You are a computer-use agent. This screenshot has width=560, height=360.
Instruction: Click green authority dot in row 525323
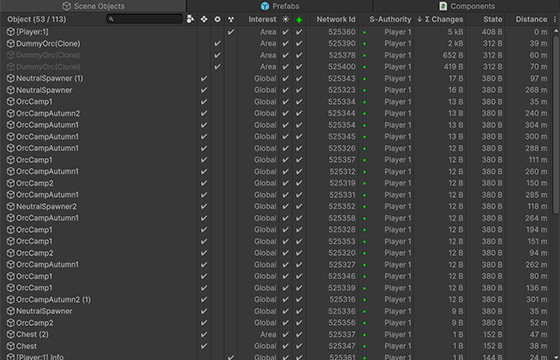[364, 90]
